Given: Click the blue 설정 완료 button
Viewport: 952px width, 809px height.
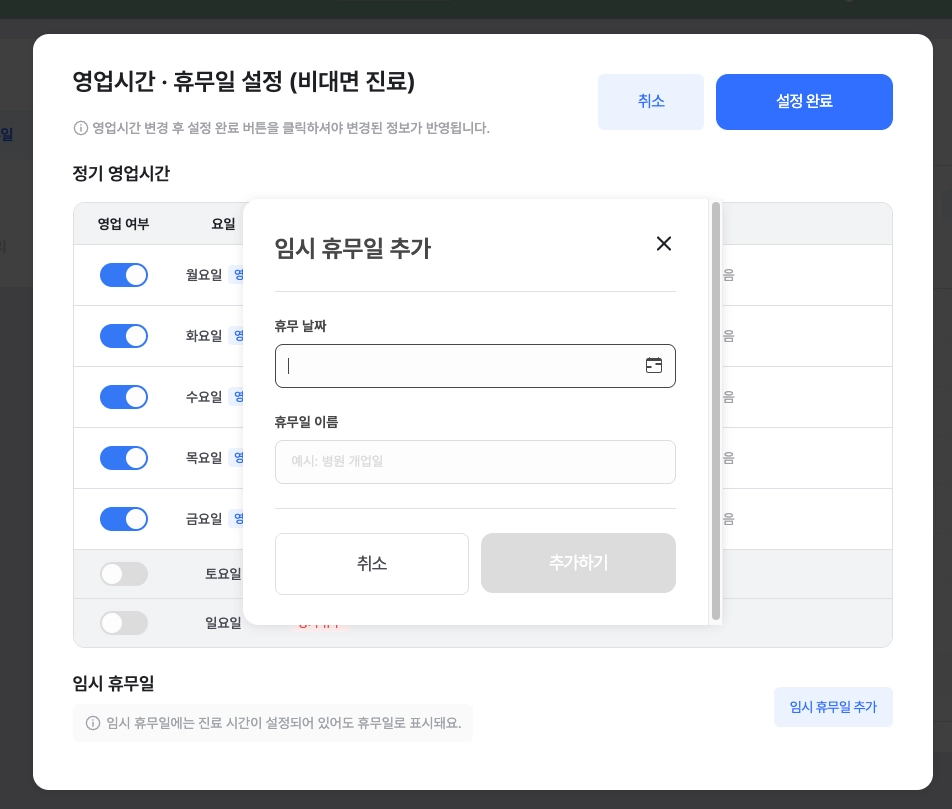Looking at the screenshot, I should (804, 102).
